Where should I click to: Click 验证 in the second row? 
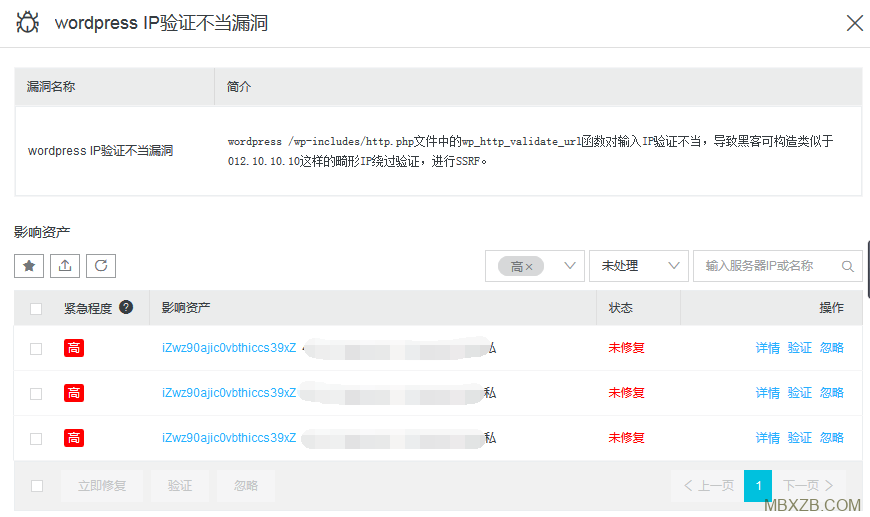[800, 393]
